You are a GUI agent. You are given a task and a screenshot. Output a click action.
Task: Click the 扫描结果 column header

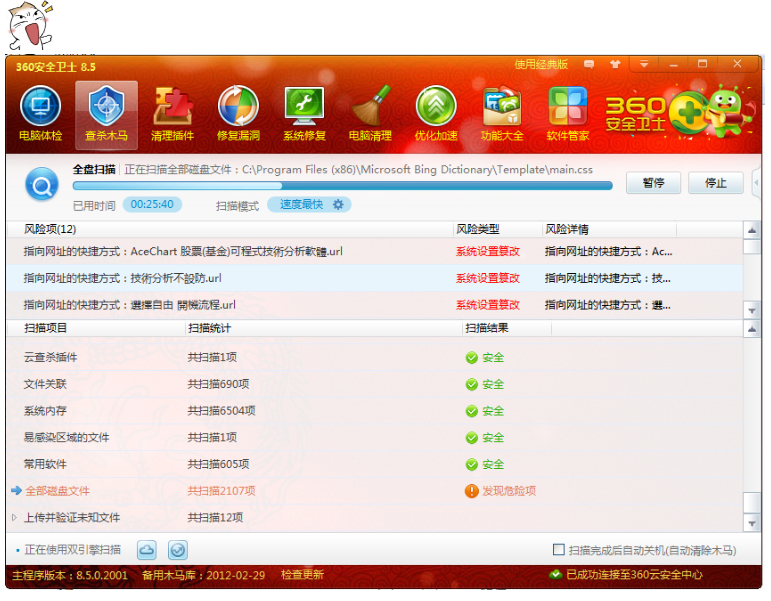[x=487, y=328]
